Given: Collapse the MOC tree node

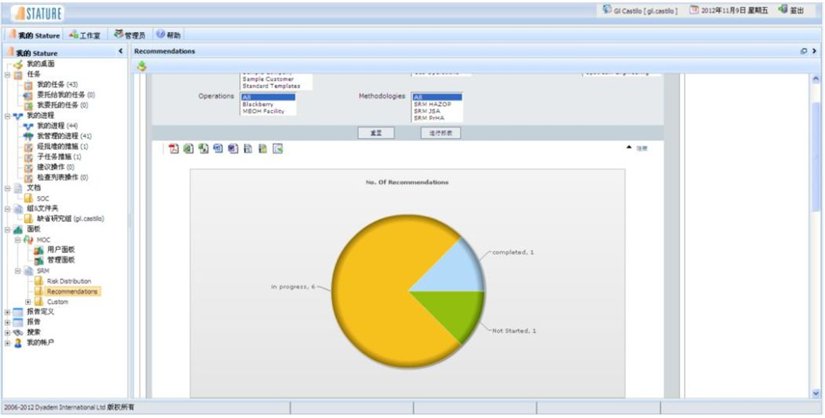Looking at the screenshot, I should [x=17, y=240].
